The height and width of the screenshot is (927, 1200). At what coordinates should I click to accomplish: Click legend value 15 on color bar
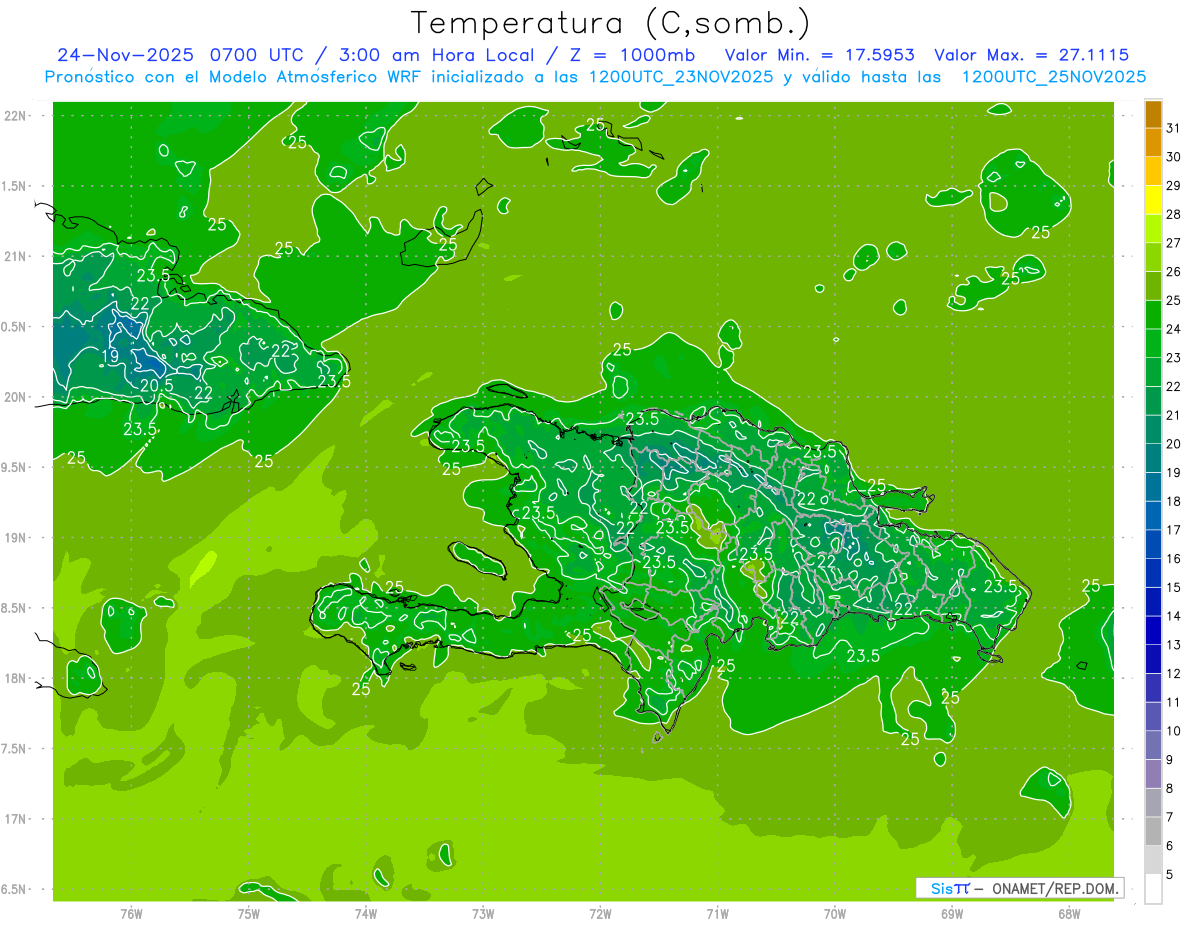point(1174,588)
